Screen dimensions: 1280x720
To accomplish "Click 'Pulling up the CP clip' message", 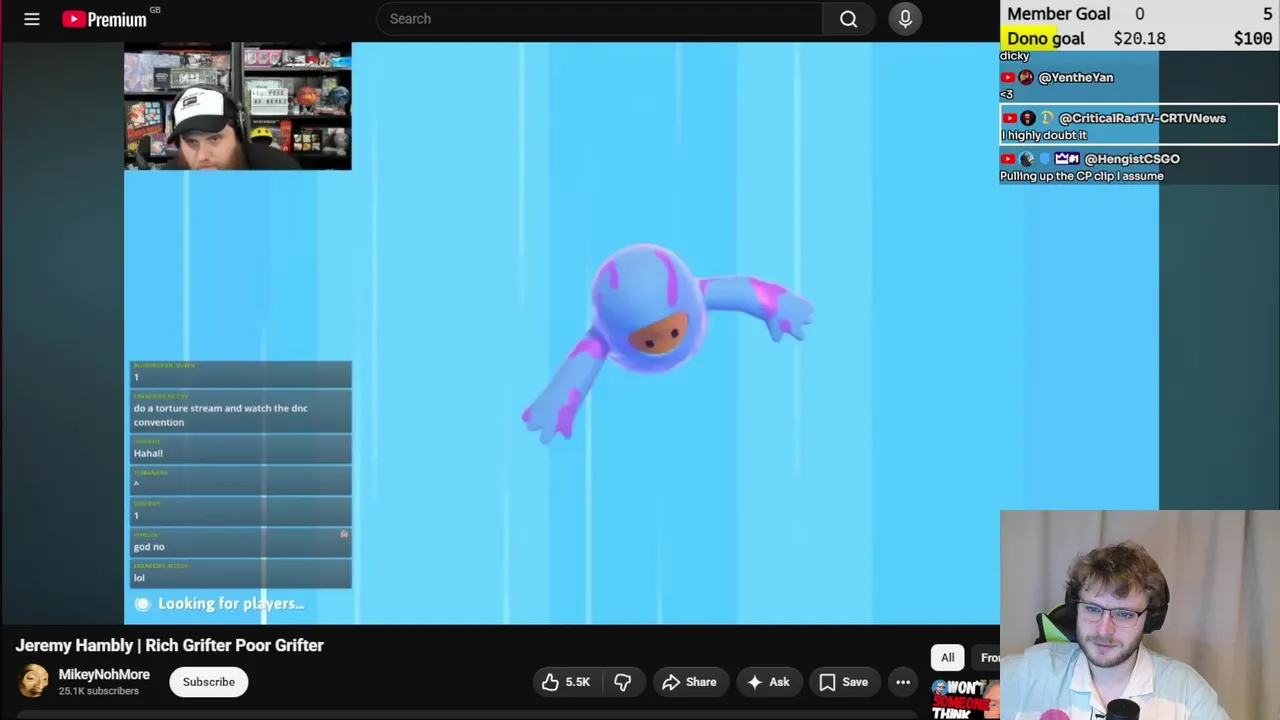I will click(x=1082, y=176).
